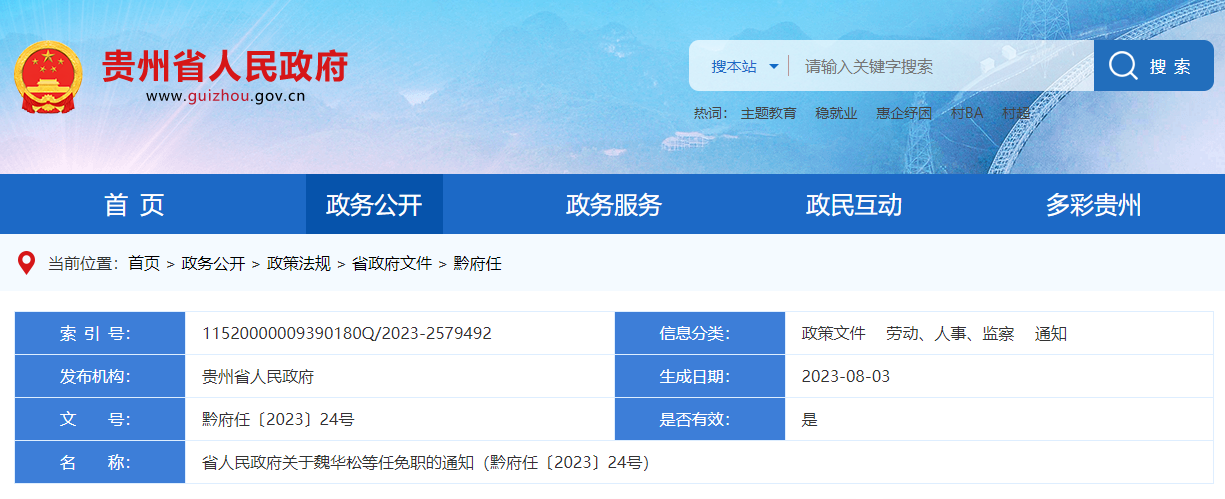Click breadcrumb link 政策法规
This screenshot has width=1225, height=499.
click(298, 263)
